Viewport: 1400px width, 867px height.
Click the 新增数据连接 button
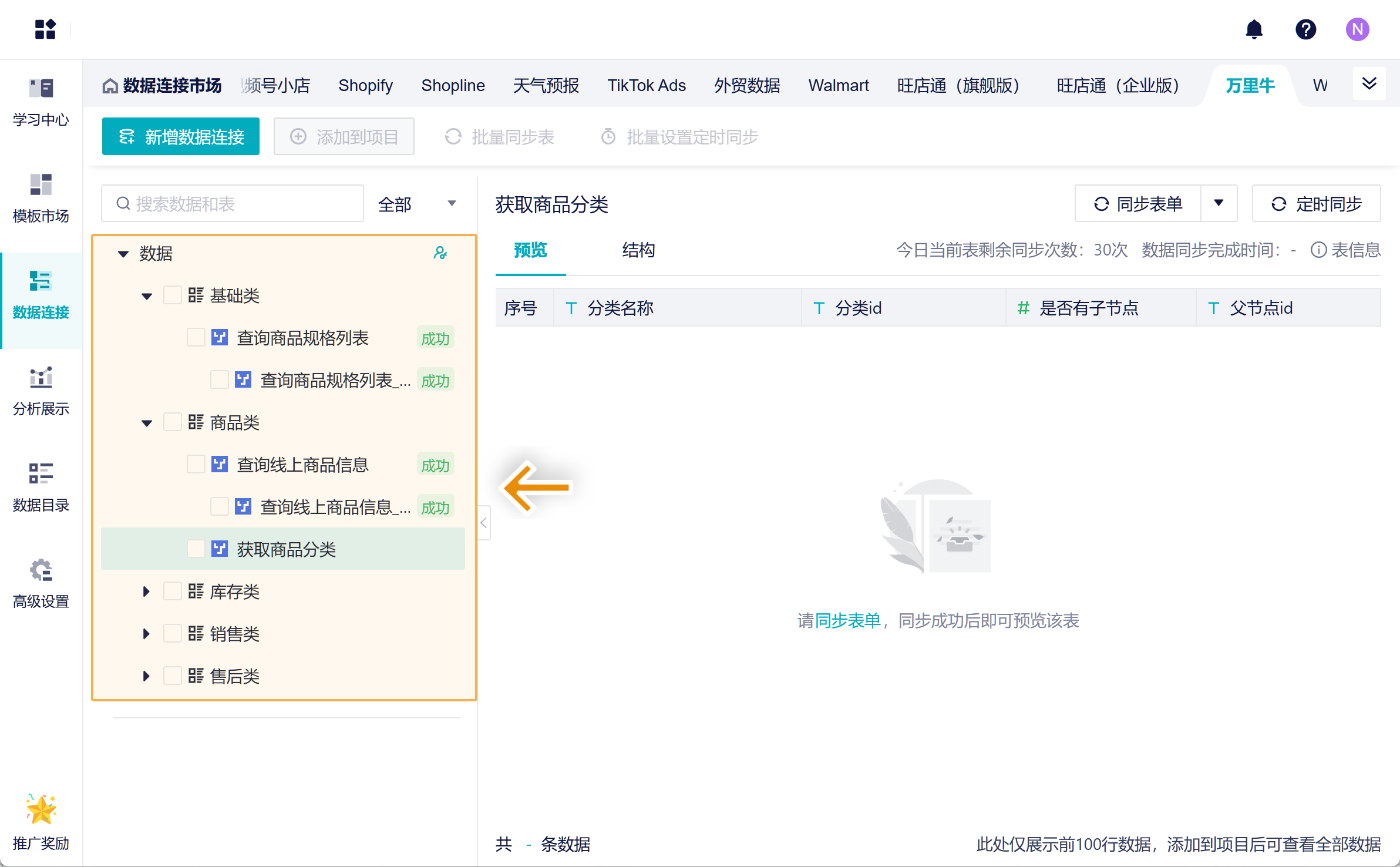tap(181, 137)
